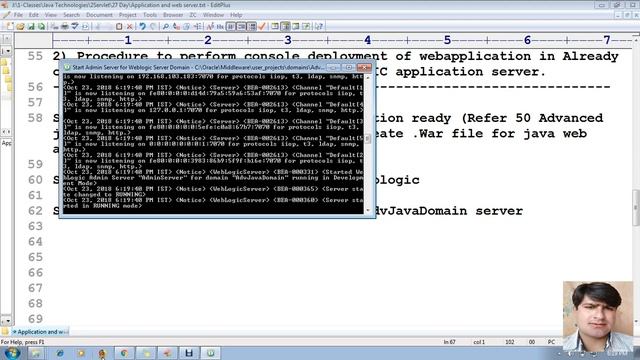Screen dimensions: 640x360
Task: Expand the side panel drive dropdown
Action: 7,51
